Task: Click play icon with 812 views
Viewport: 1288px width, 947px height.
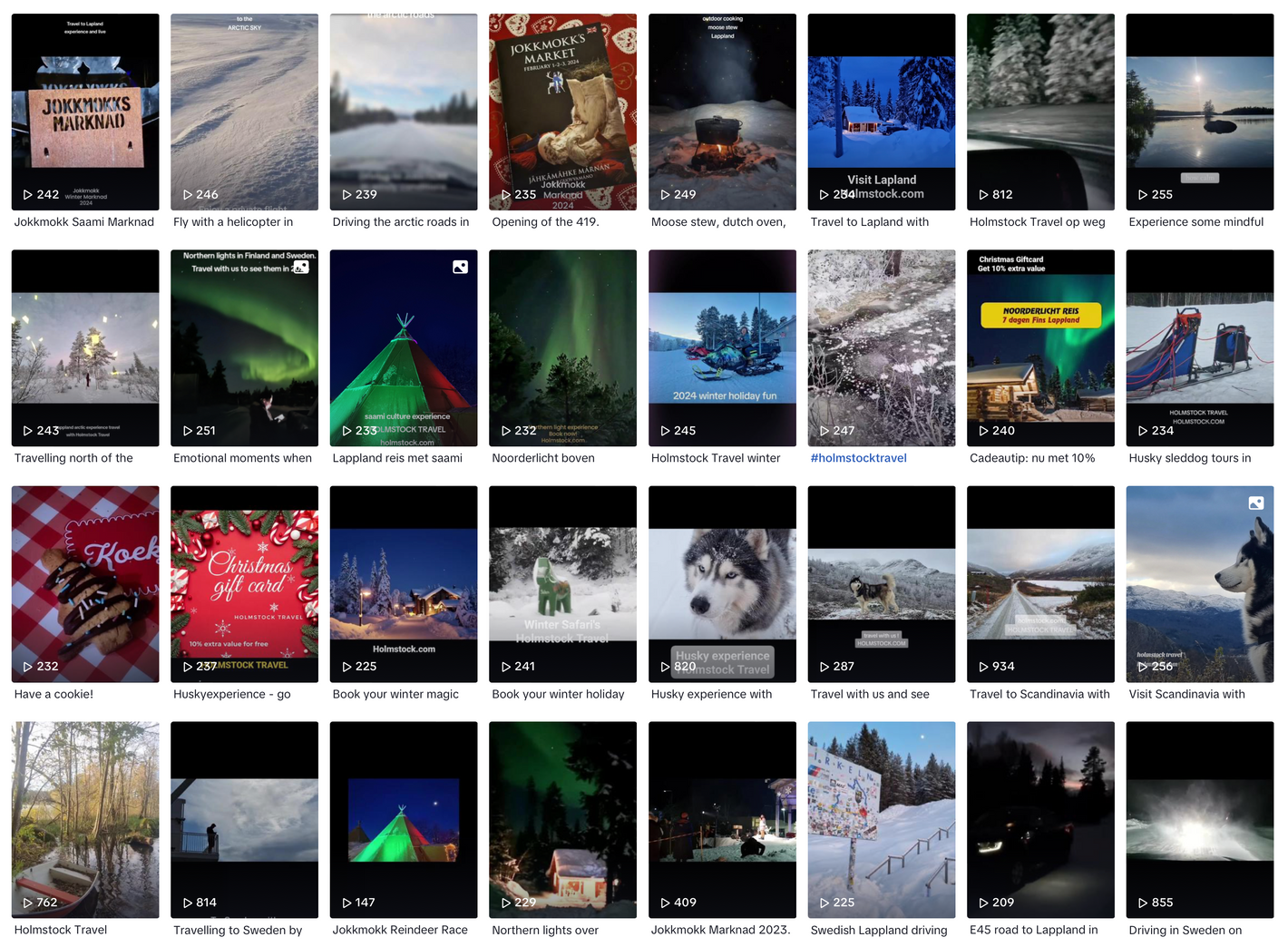Action: tap(984, 194)
